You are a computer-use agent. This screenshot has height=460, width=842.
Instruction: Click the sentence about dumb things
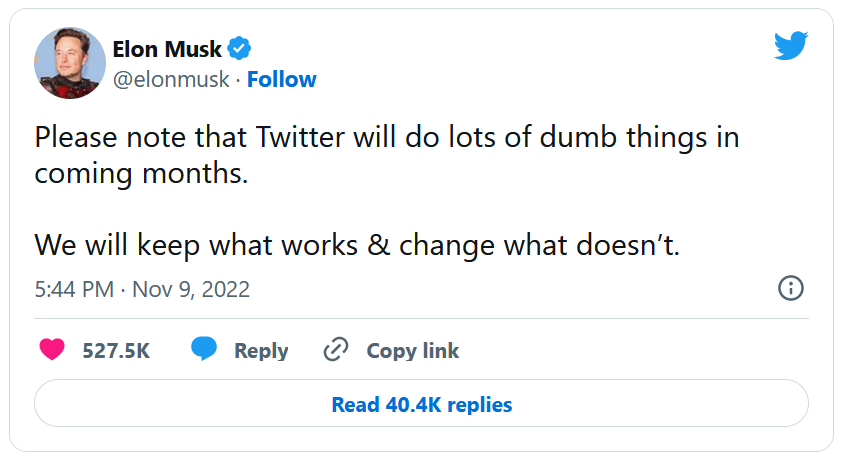[x=386, y=137]
